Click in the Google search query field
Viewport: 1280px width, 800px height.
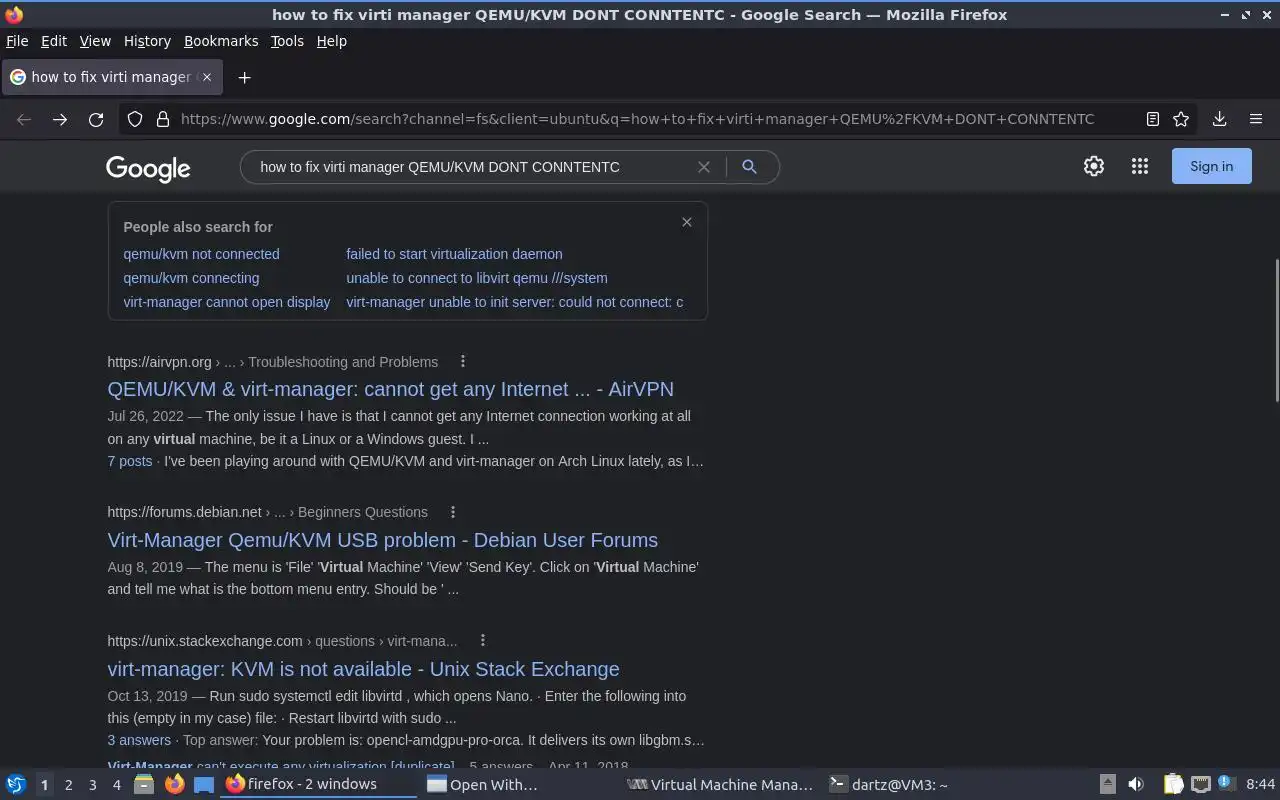tap(470, 167)
